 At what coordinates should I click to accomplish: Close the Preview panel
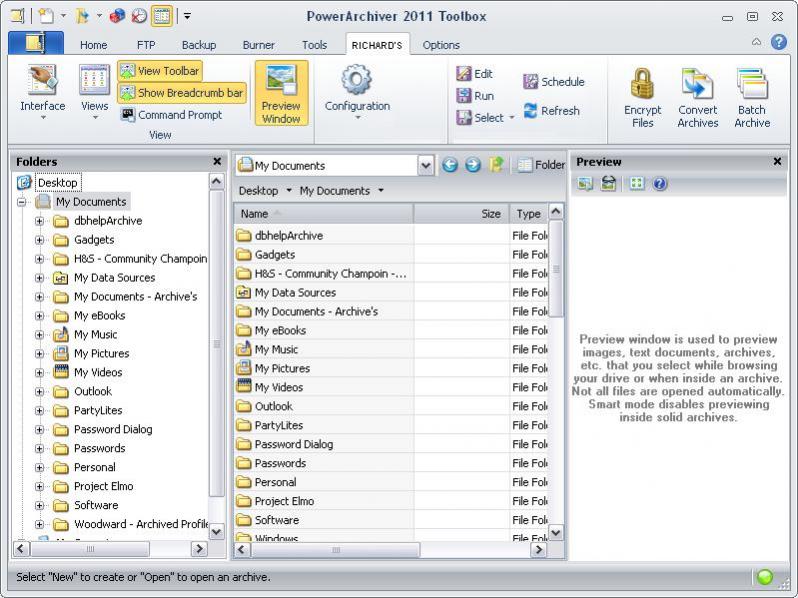coord(777,161)
